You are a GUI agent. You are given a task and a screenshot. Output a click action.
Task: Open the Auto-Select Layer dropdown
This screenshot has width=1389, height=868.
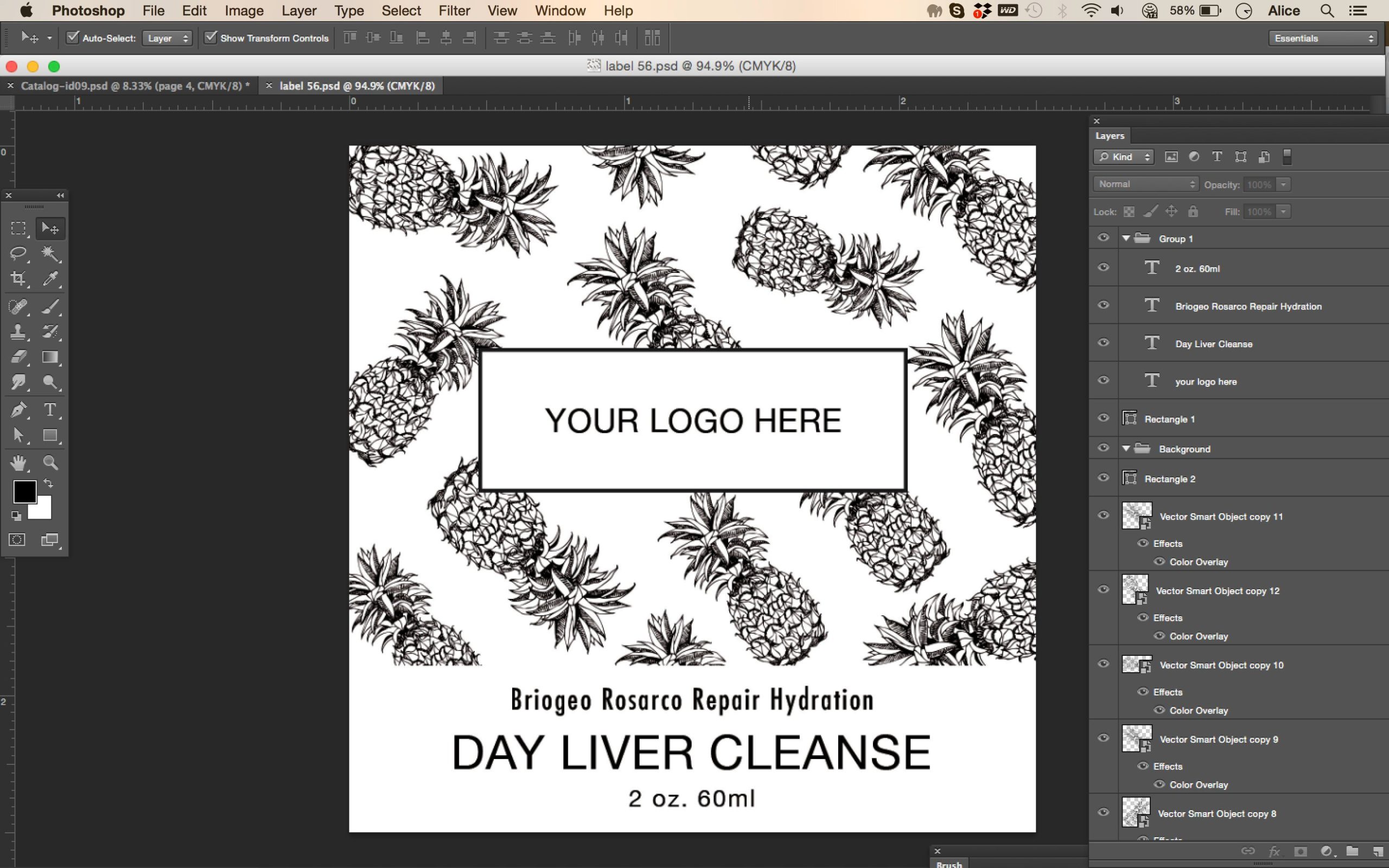167,38
